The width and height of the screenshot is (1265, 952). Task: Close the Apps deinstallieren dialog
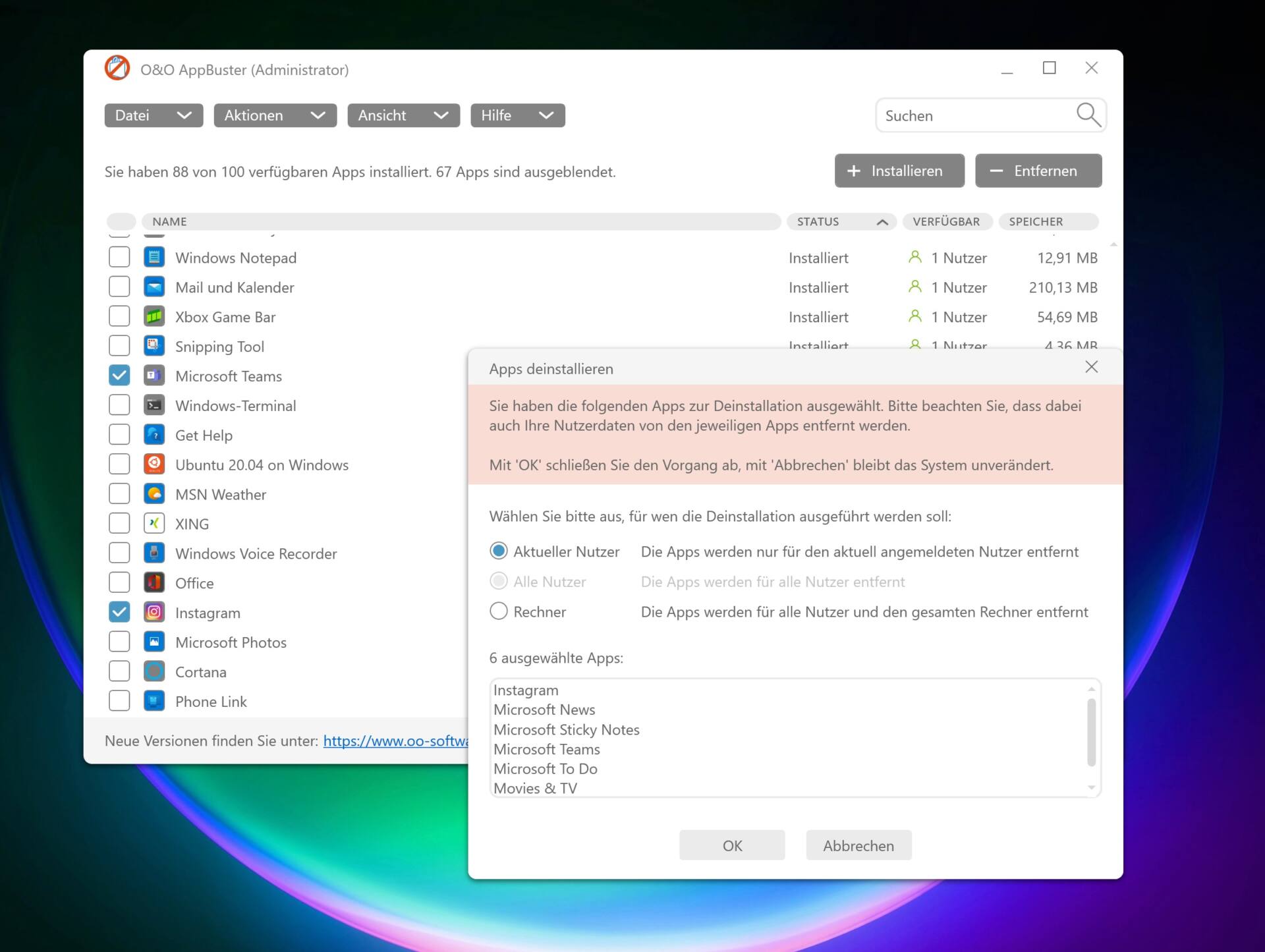point(1091,367)
